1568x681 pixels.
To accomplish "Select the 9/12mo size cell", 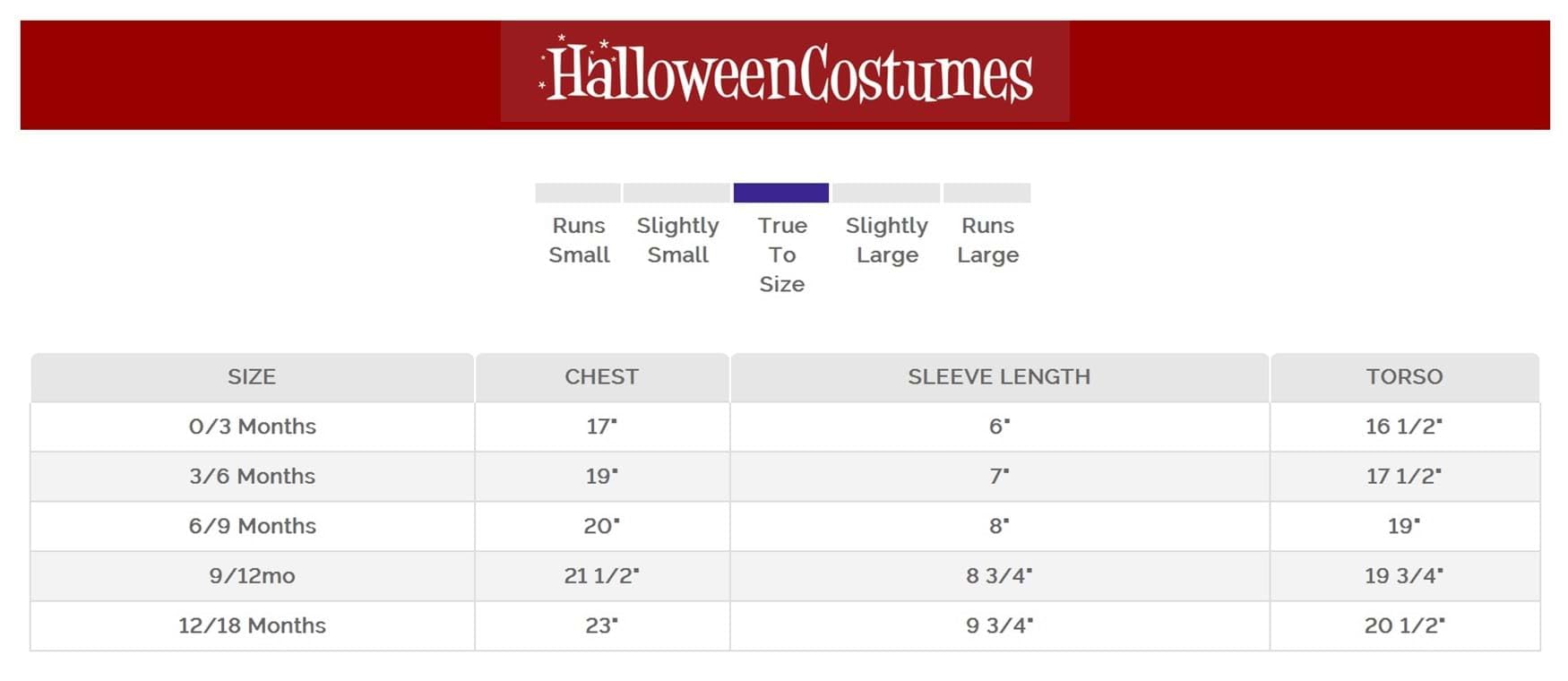I will (252, 575).
